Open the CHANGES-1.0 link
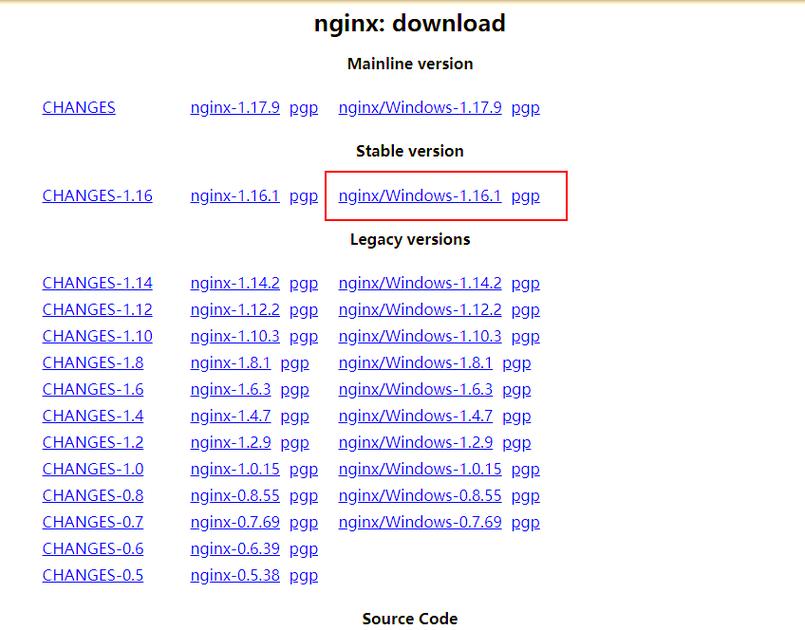Screen dimensions: 805x630 (93, 469)
